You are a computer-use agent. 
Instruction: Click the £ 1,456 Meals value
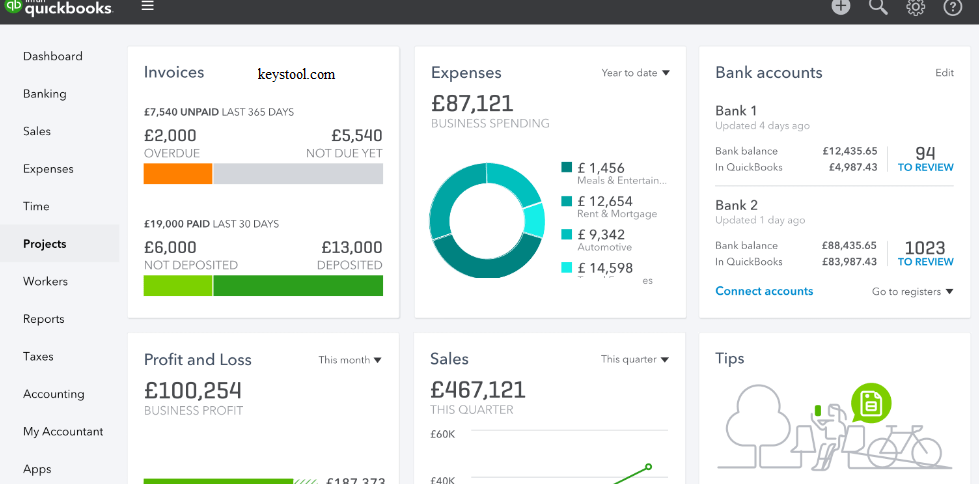(x=601, y=168)
